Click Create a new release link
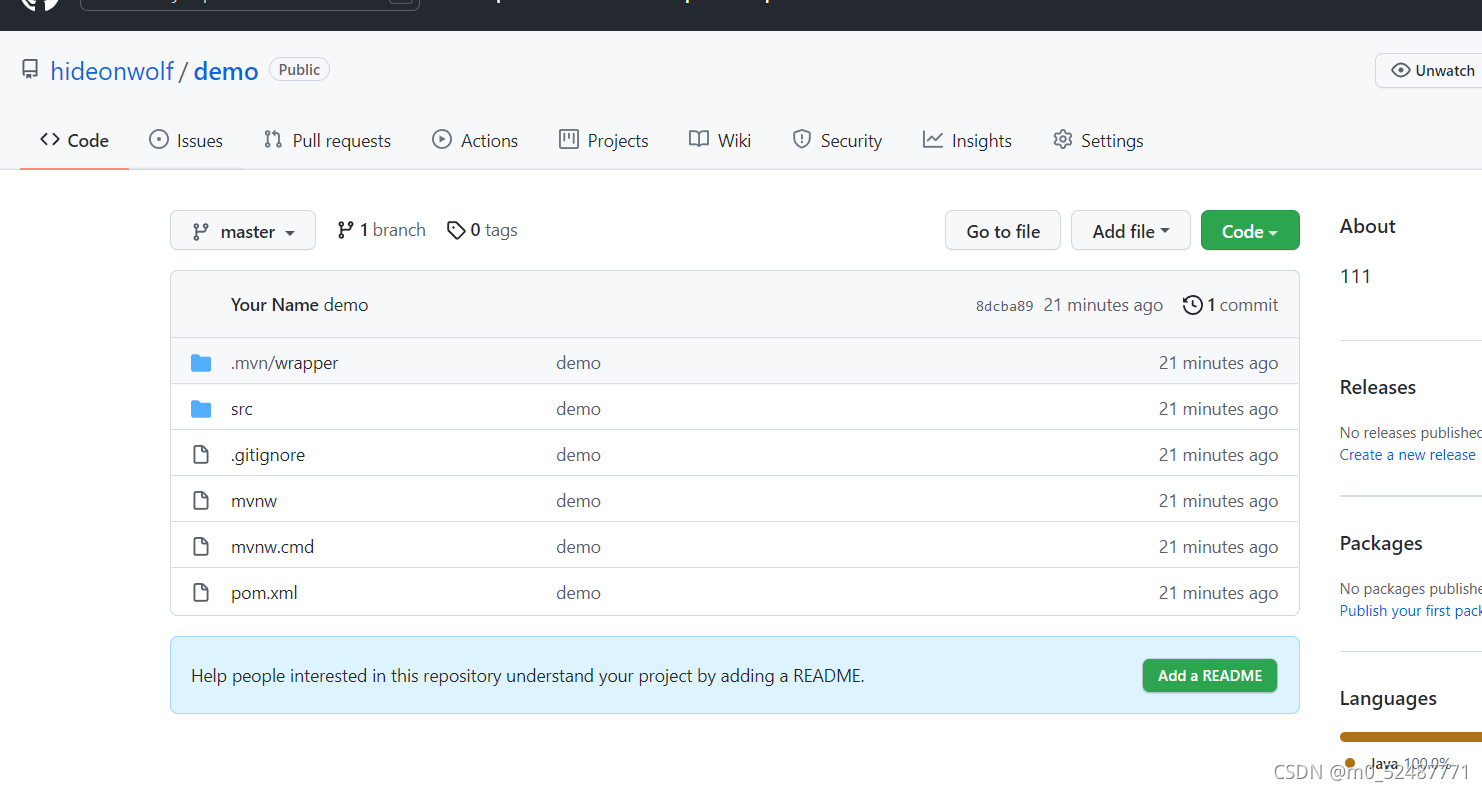This screenshot has height=792, width=1482. tap(1407, 455)
